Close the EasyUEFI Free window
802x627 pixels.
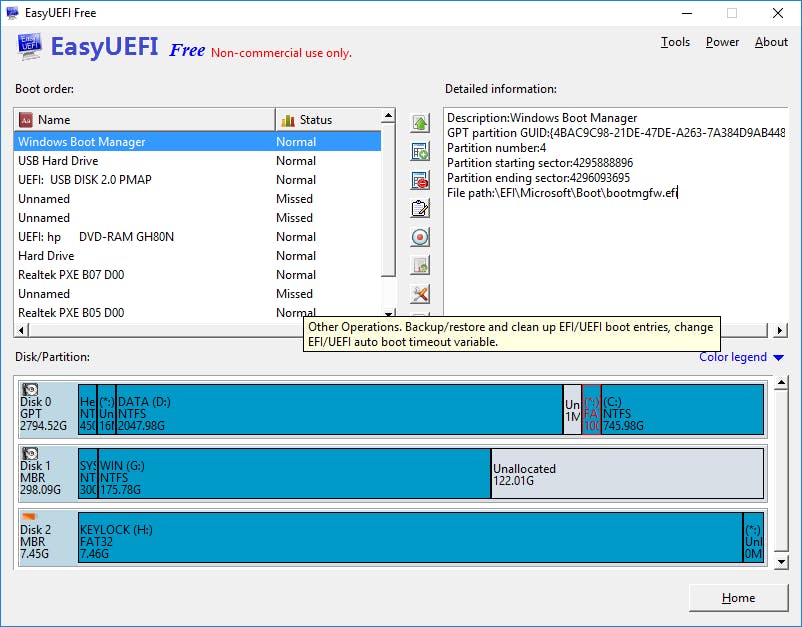(777, 13)
